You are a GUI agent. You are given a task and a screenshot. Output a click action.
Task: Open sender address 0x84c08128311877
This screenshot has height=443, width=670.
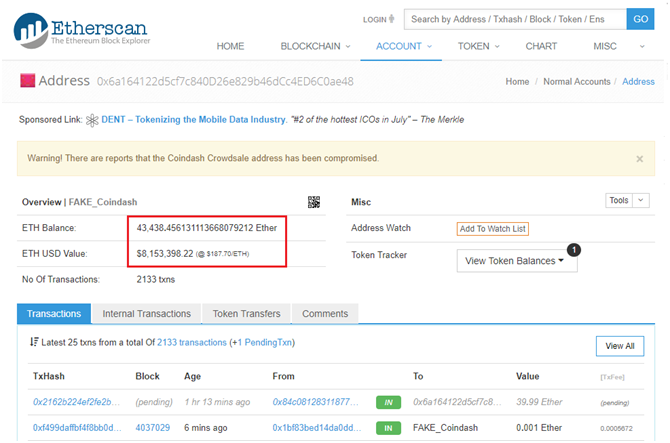click(315, 402)
